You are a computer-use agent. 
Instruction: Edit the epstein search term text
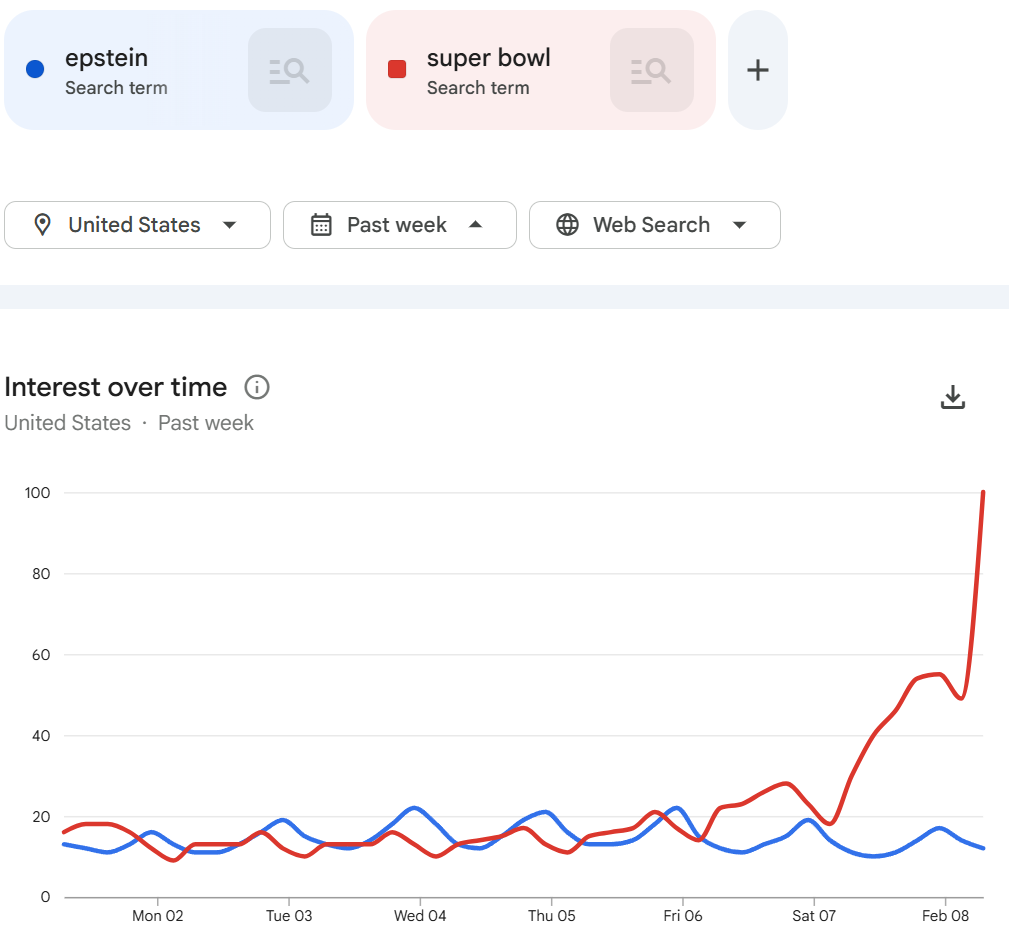(x=107, y=58)
